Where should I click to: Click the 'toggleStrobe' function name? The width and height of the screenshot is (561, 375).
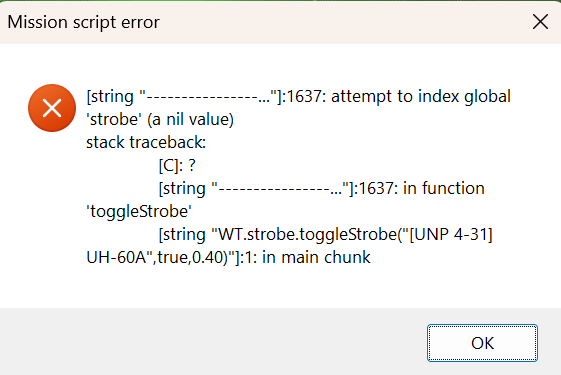(139, 211)
